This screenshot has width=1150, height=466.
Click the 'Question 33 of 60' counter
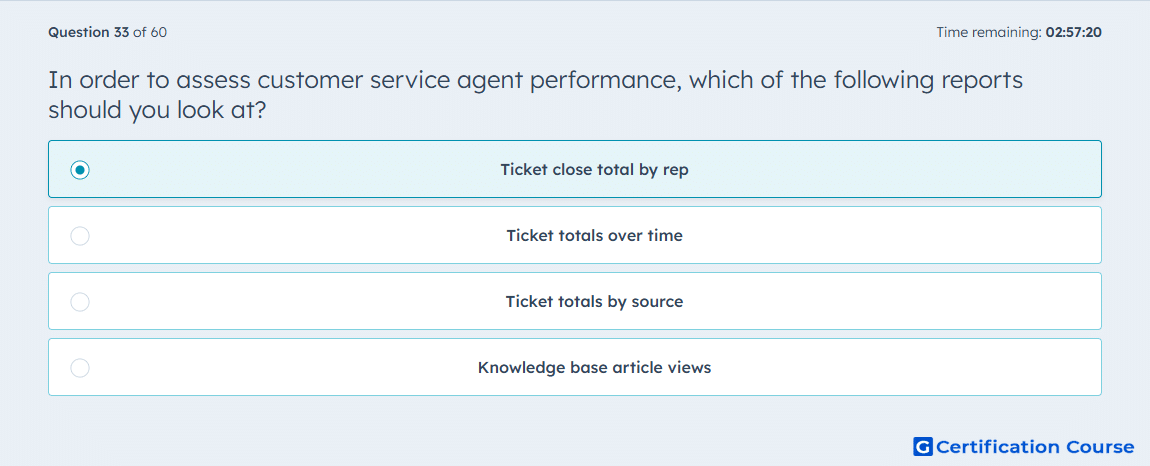click(x=107, y=32)
